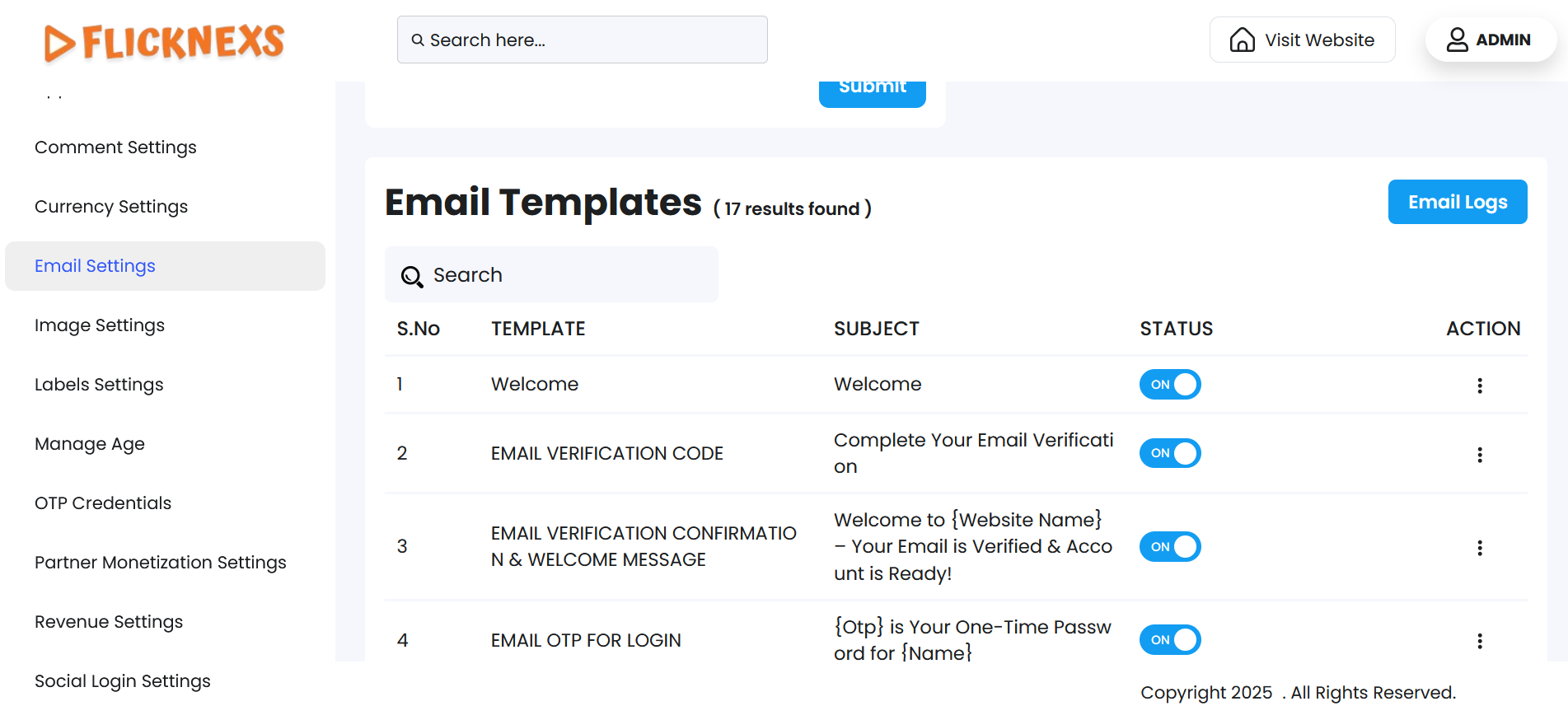The width and height of the screenshot is (1568, 720).
Task: Switch off Email OTP For Login status
Action: click(1169, 640)
